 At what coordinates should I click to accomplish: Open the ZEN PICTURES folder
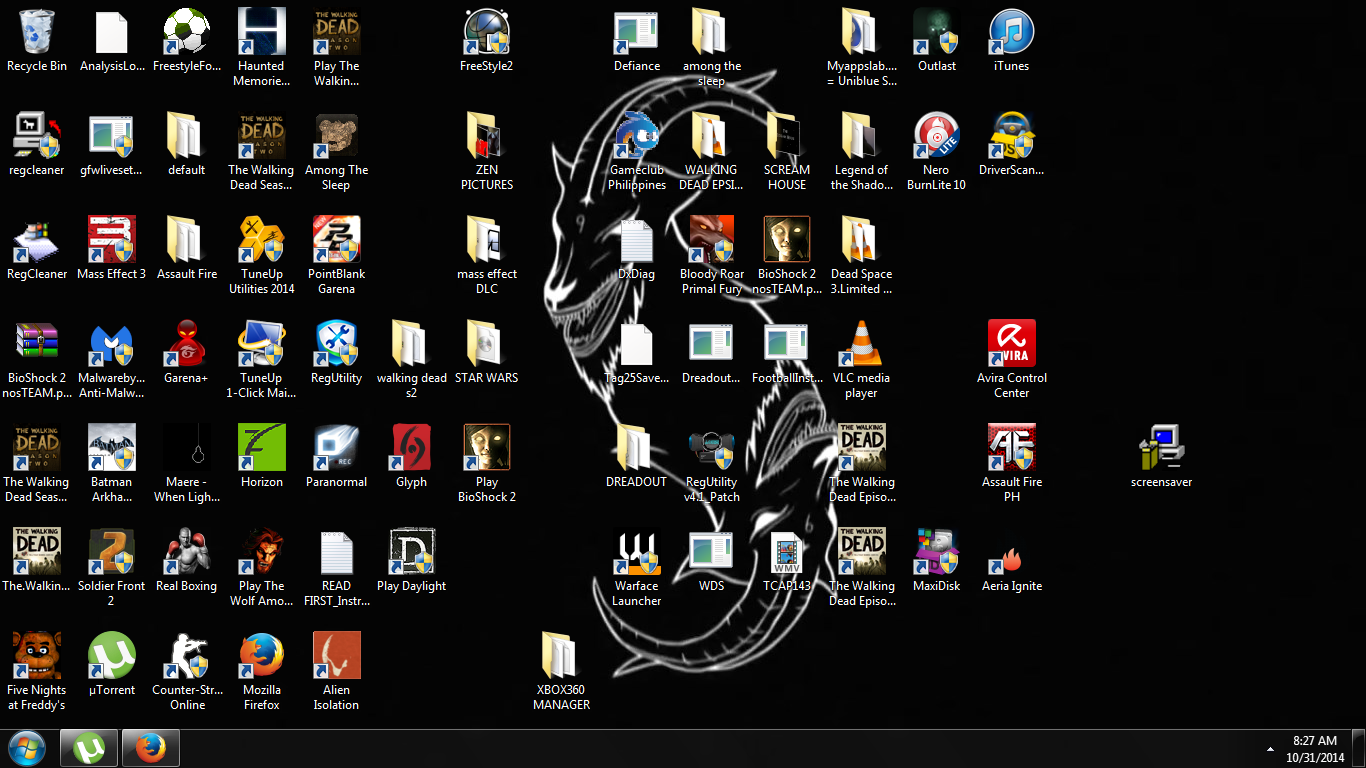tap(487, 136)
